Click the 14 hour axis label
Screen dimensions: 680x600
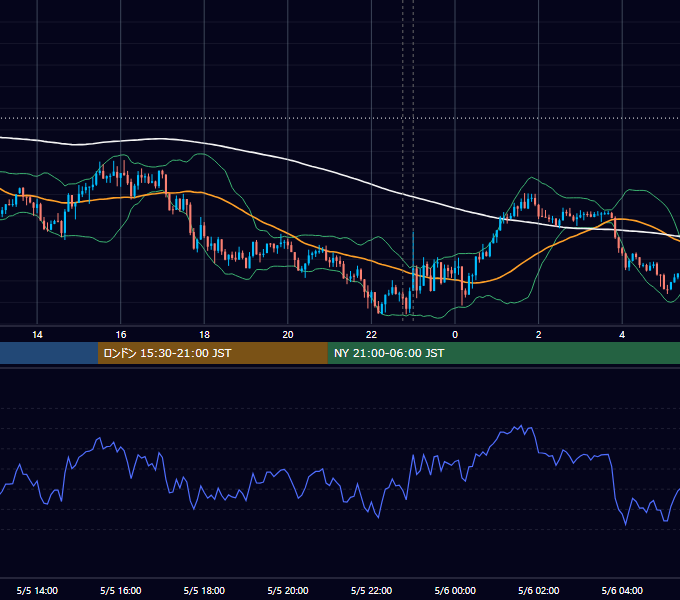tap(37, 335)
